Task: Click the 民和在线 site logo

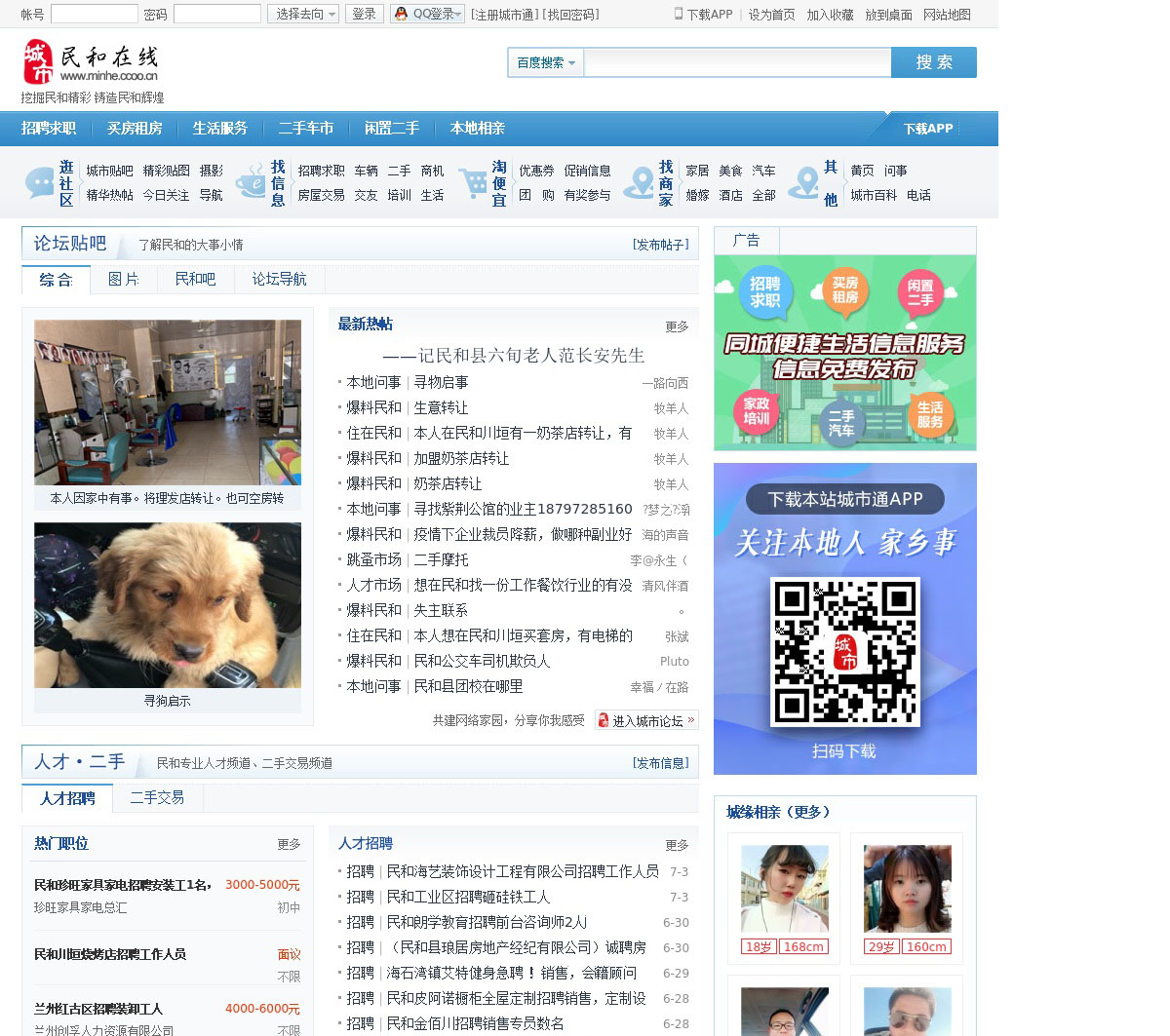Action: pos(90,63)
